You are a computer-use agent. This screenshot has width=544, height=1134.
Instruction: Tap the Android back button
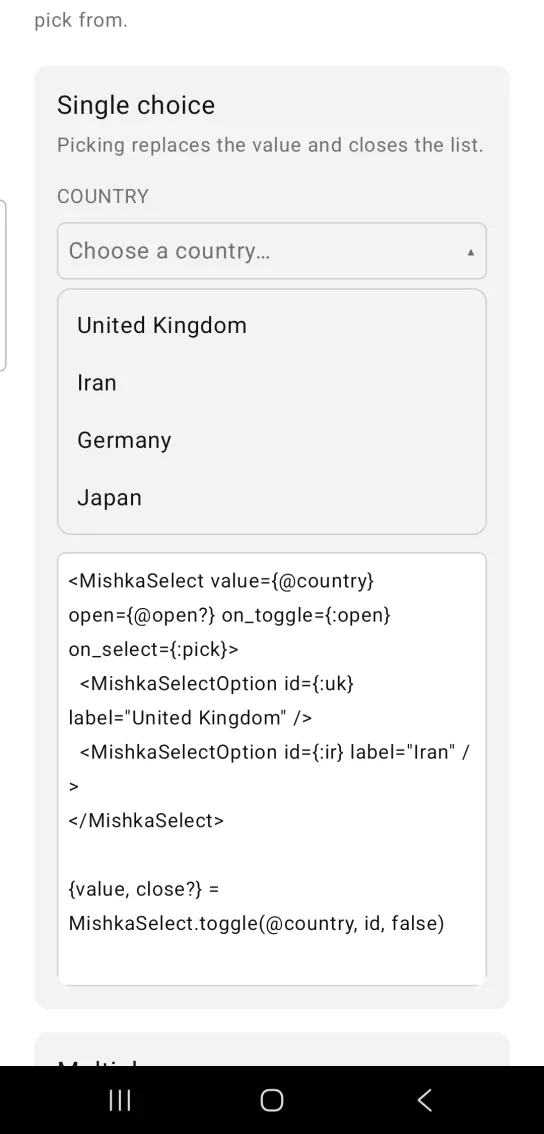[425, 1100]
